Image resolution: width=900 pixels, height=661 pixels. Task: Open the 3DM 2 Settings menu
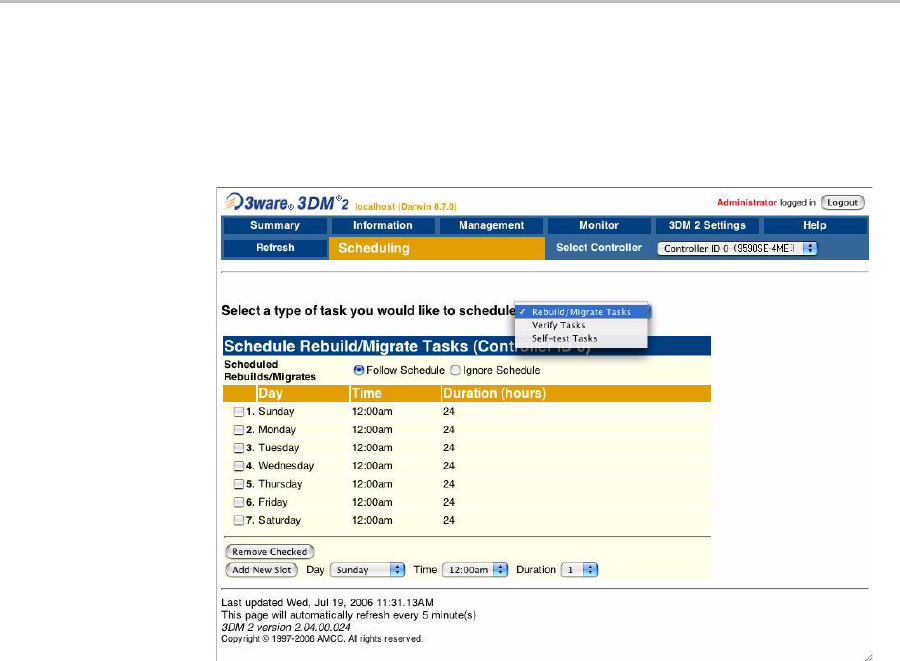click(707, 225)
